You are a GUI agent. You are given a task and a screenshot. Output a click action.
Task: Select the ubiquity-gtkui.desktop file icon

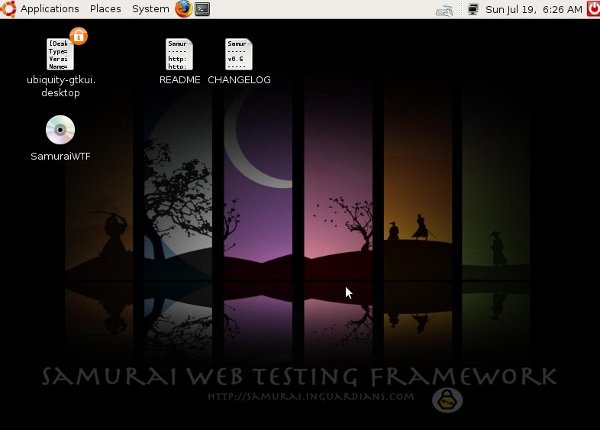[60, 54]
